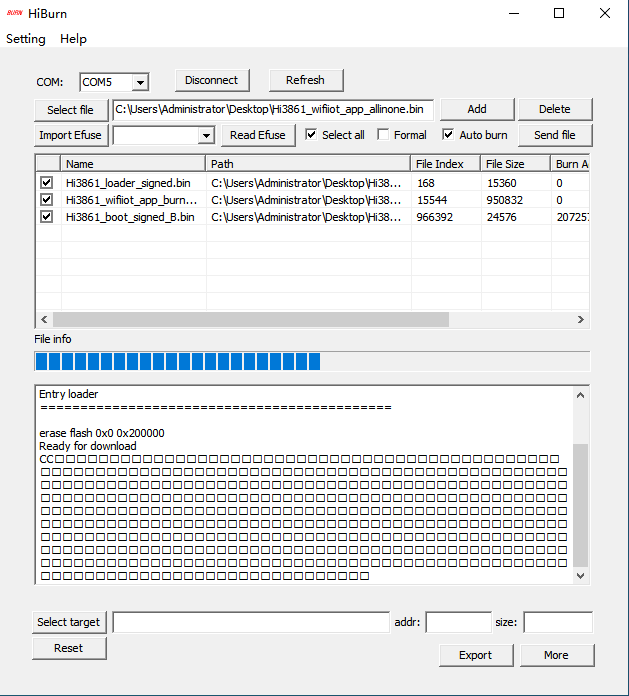
Task: Open the Help menu
Action: 73,39
